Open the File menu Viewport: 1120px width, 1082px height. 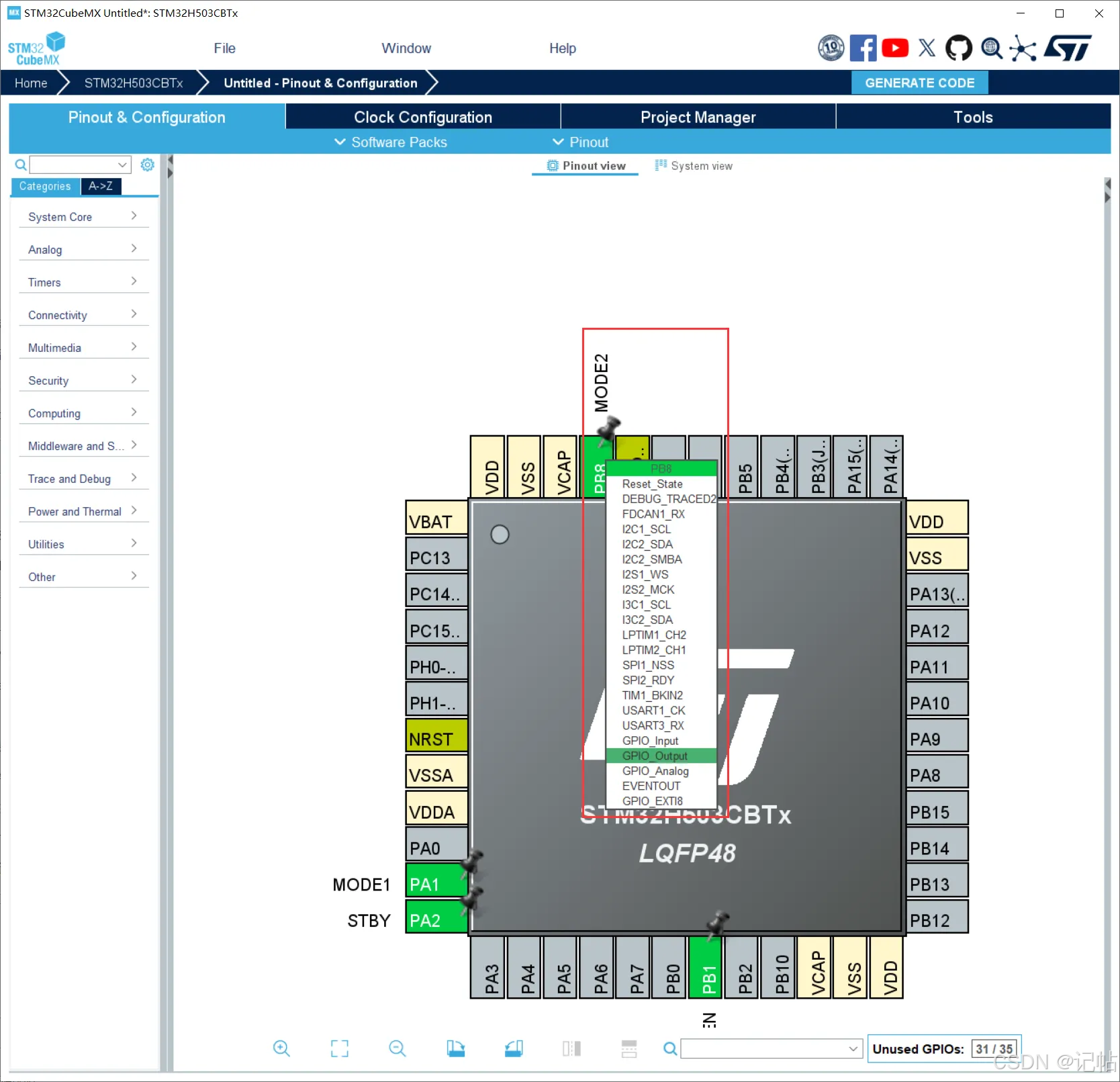point(224,48)
